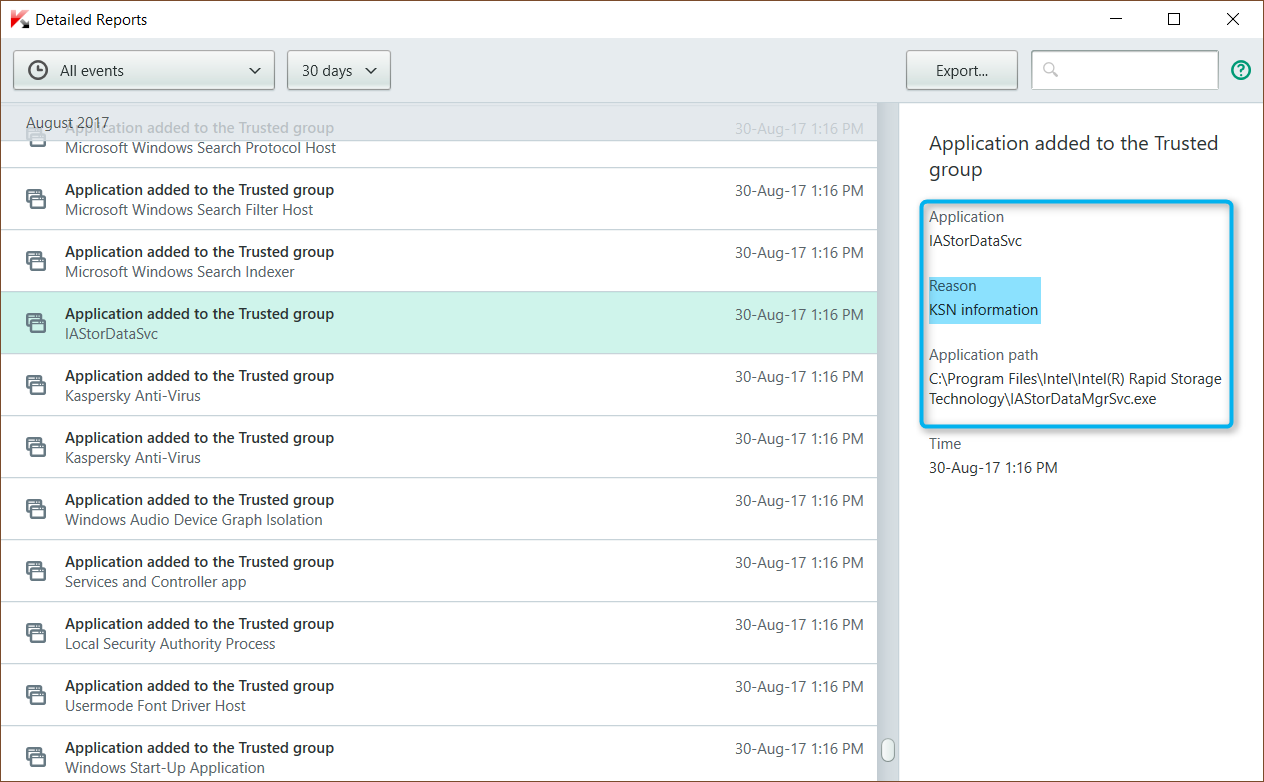Click the timestamp on the Windows Start-Up Application row
Image resolution: width=1264 pixels, height=782 pixels.
(x=799, y=749)
